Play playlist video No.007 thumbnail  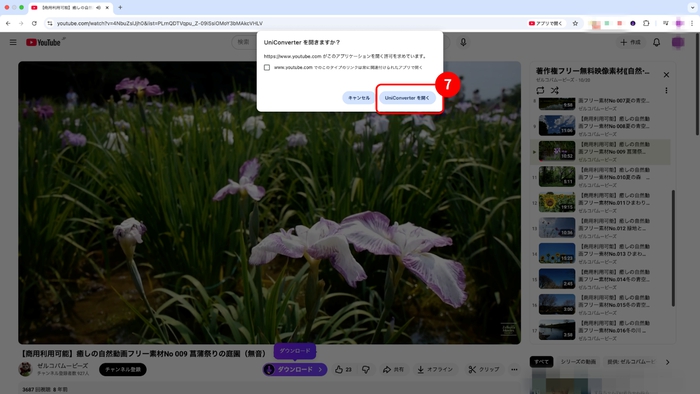(557, 104)
